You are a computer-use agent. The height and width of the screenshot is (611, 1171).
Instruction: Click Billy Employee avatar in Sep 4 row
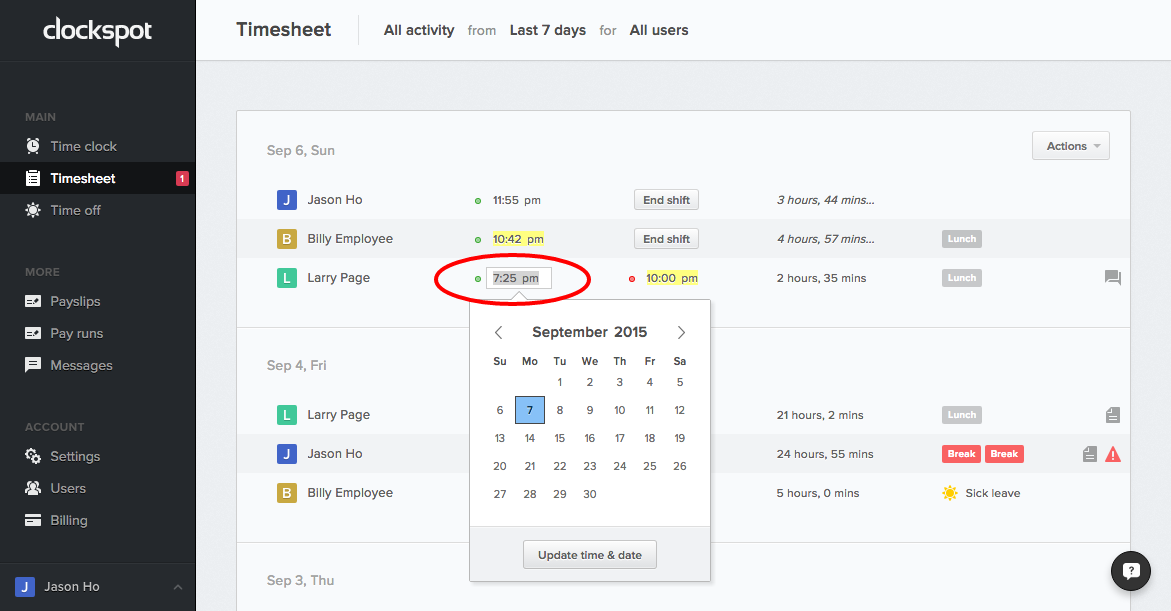[x=287, y=493]
